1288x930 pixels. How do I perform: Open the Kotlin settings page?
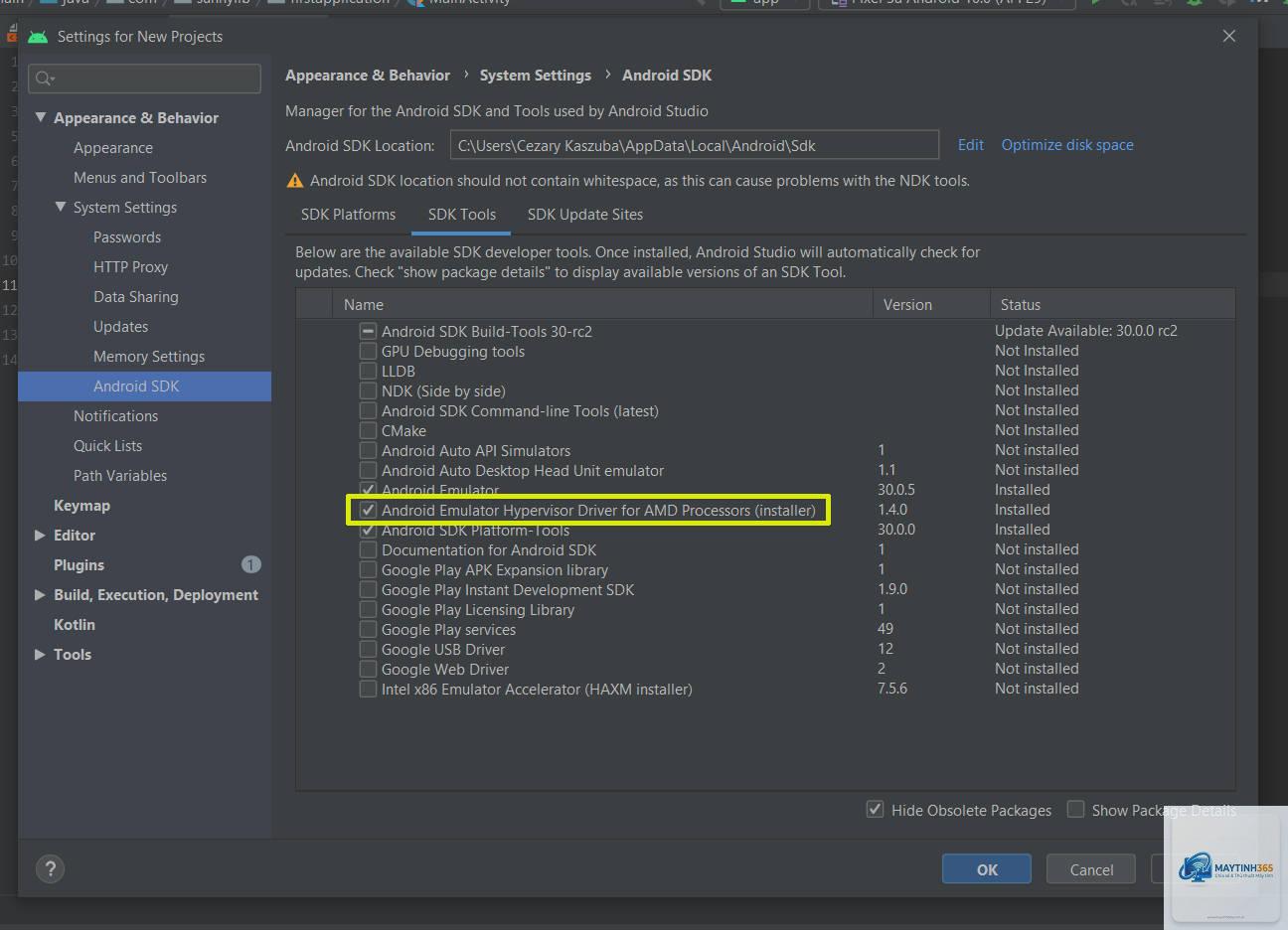click(75, 624)
